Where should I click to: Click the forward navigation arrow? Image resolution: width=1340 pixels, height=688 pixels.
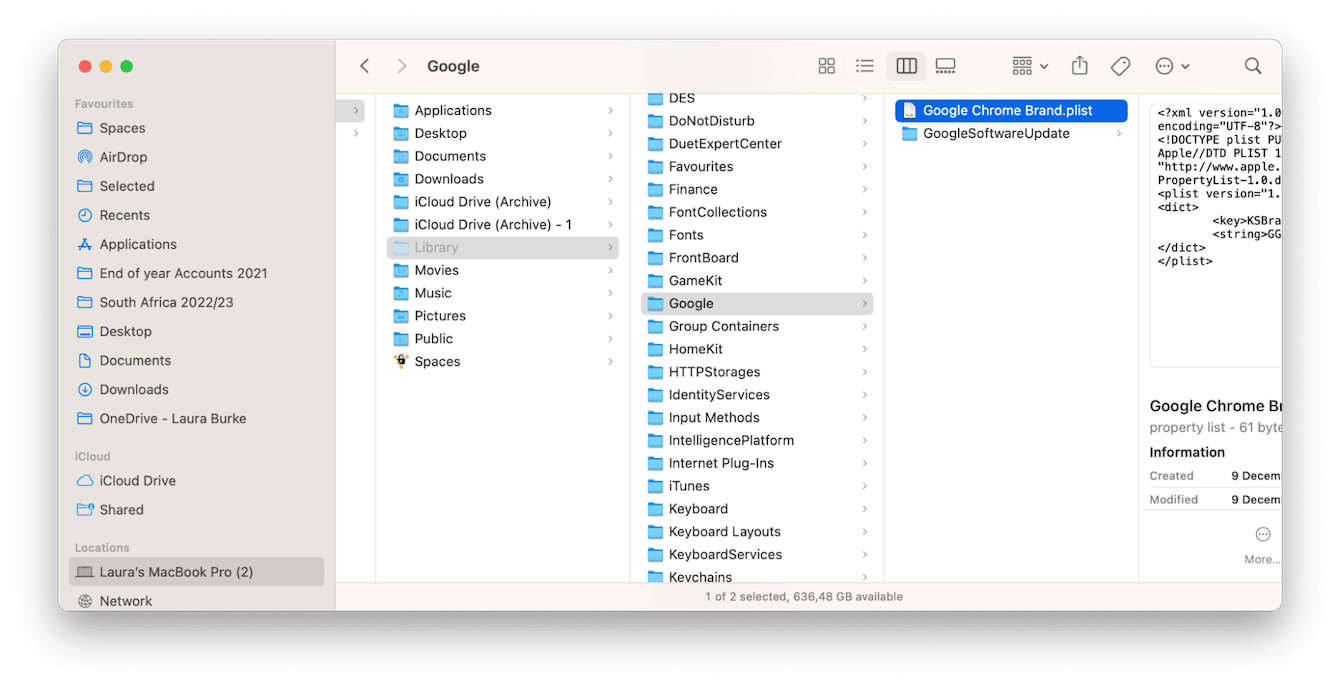coord(400,65)
